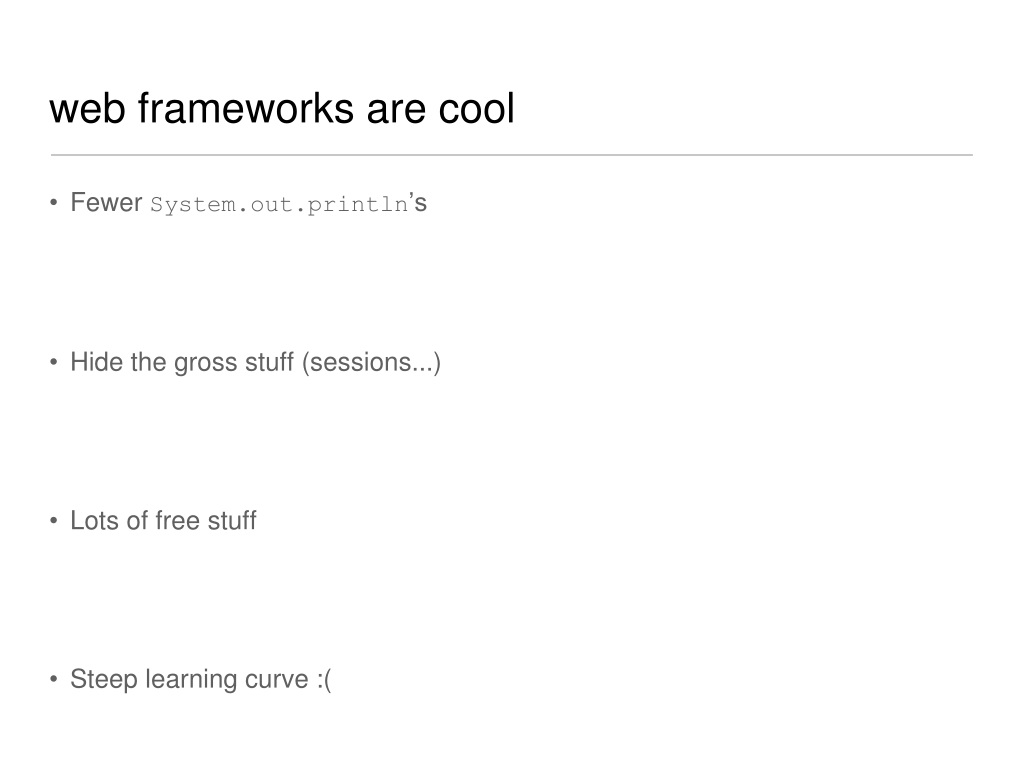
Task: Click the apostrophe 's' after println
Action: tap(419, 202)
